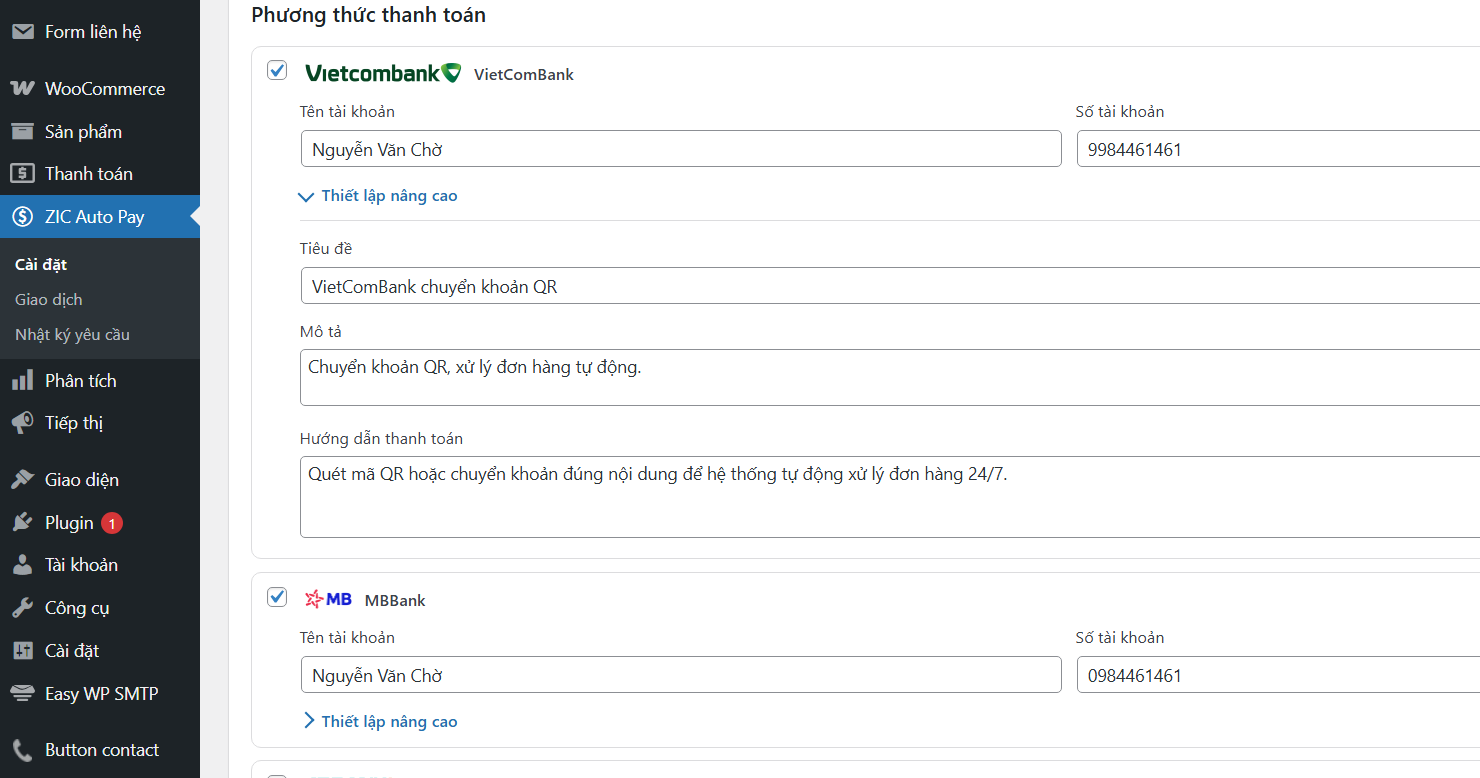Go to Sản phẩm menu
Image resolution: width=1480 pixels, height=778 pixels.
[x=100, y=132]
